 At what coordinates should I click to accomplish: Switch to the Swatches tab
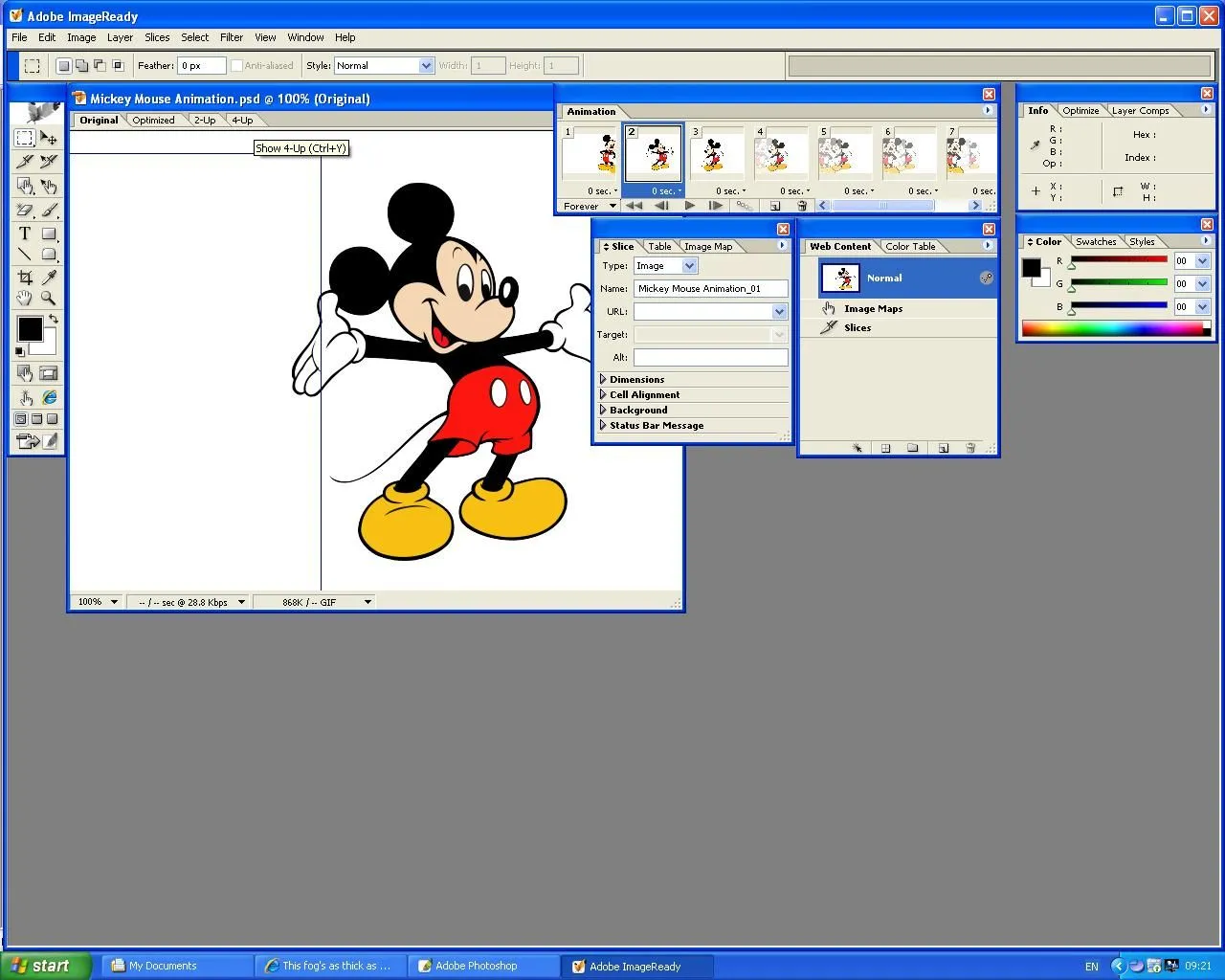[1096, 242]
